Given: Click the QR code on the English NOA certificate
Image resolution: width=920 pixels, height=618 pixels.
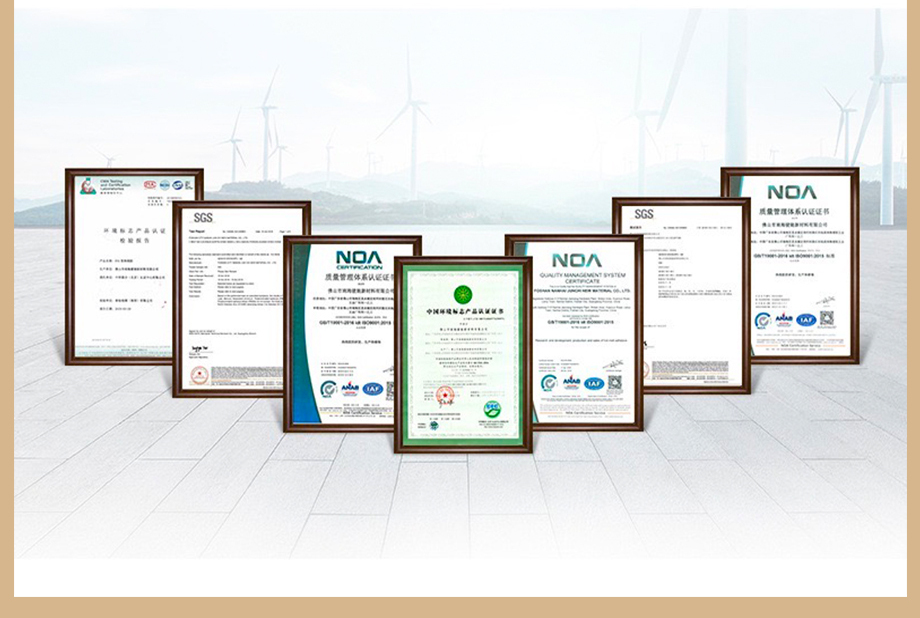Looking at the screenshot, I should tap(614, 382).
